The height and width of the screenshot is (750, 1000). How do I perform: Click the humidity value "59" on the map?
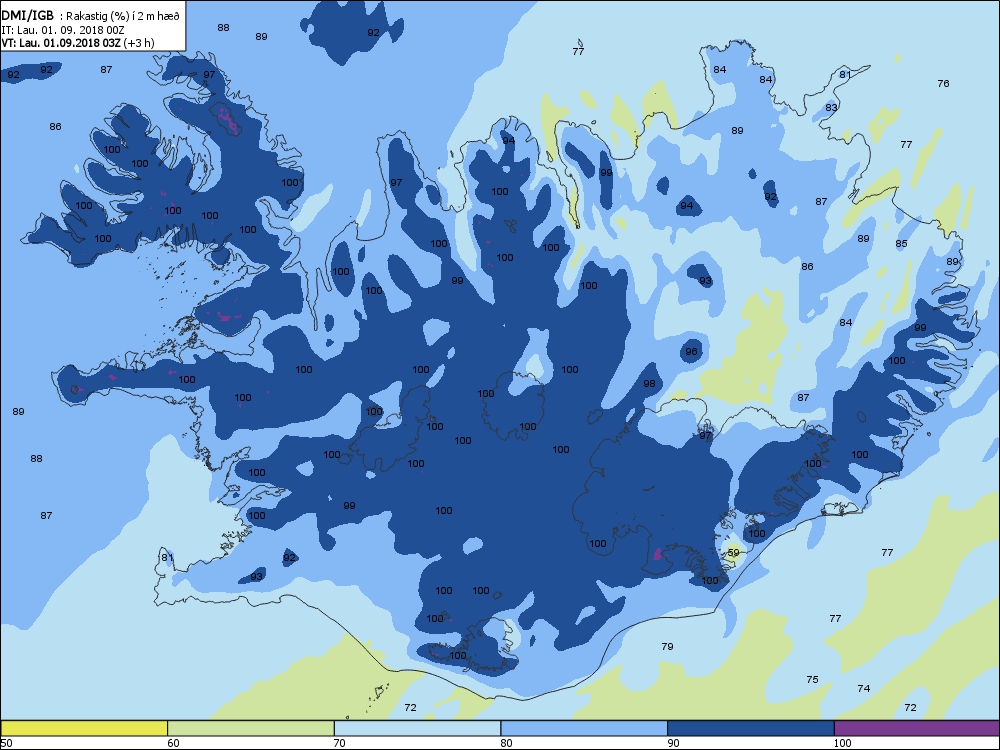pyautogui.click(x=733, y=553)
